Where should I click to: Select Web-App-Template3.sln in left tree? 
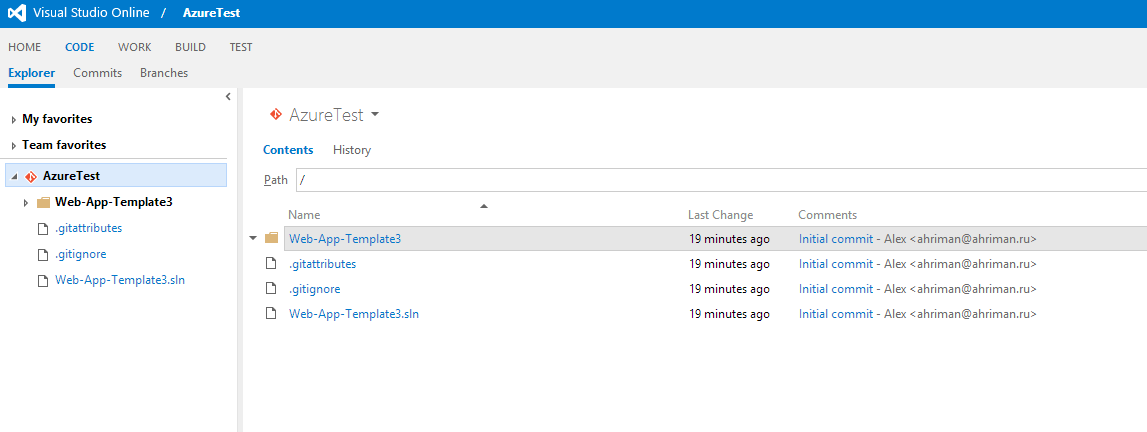click(120, 280)
